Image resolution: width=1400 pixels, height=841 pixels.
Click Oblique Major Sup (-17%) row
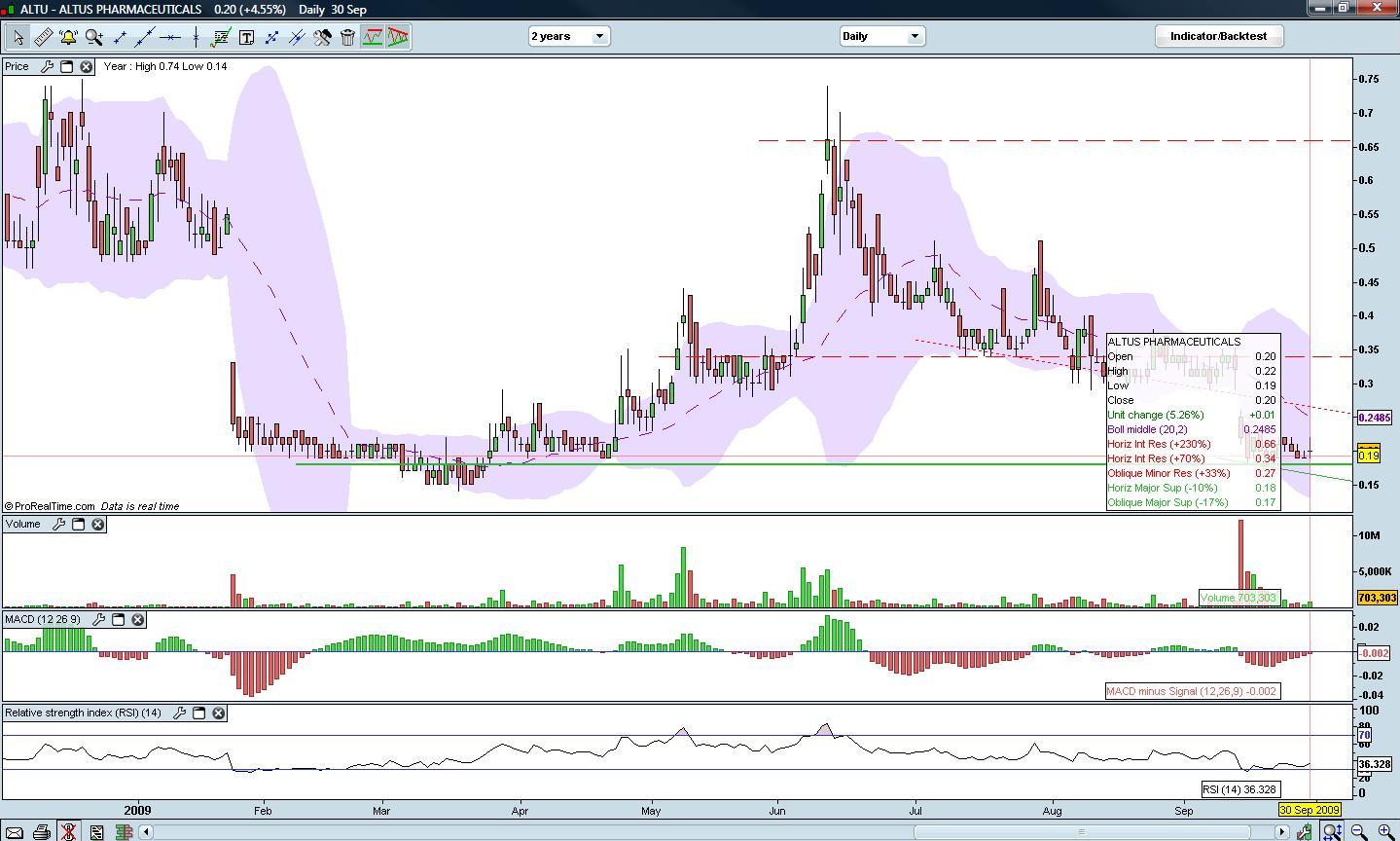coord(1192,502)
